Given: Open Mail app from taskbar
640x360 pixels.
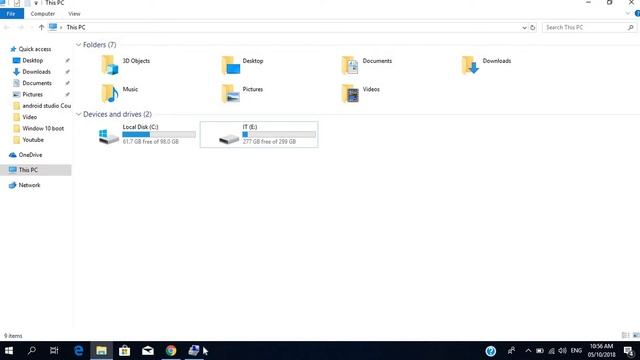Looking at the screenshot, I should click(x=148, y=351).
